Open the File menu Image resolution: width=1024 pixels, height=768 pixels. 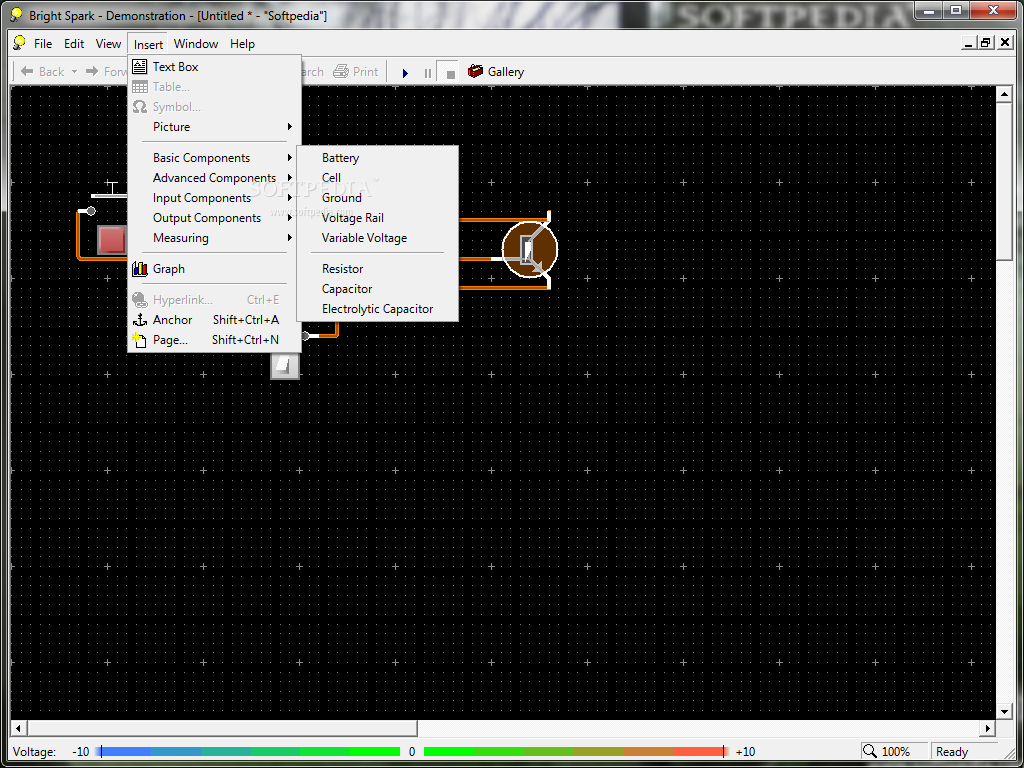(x=43, y=44)
